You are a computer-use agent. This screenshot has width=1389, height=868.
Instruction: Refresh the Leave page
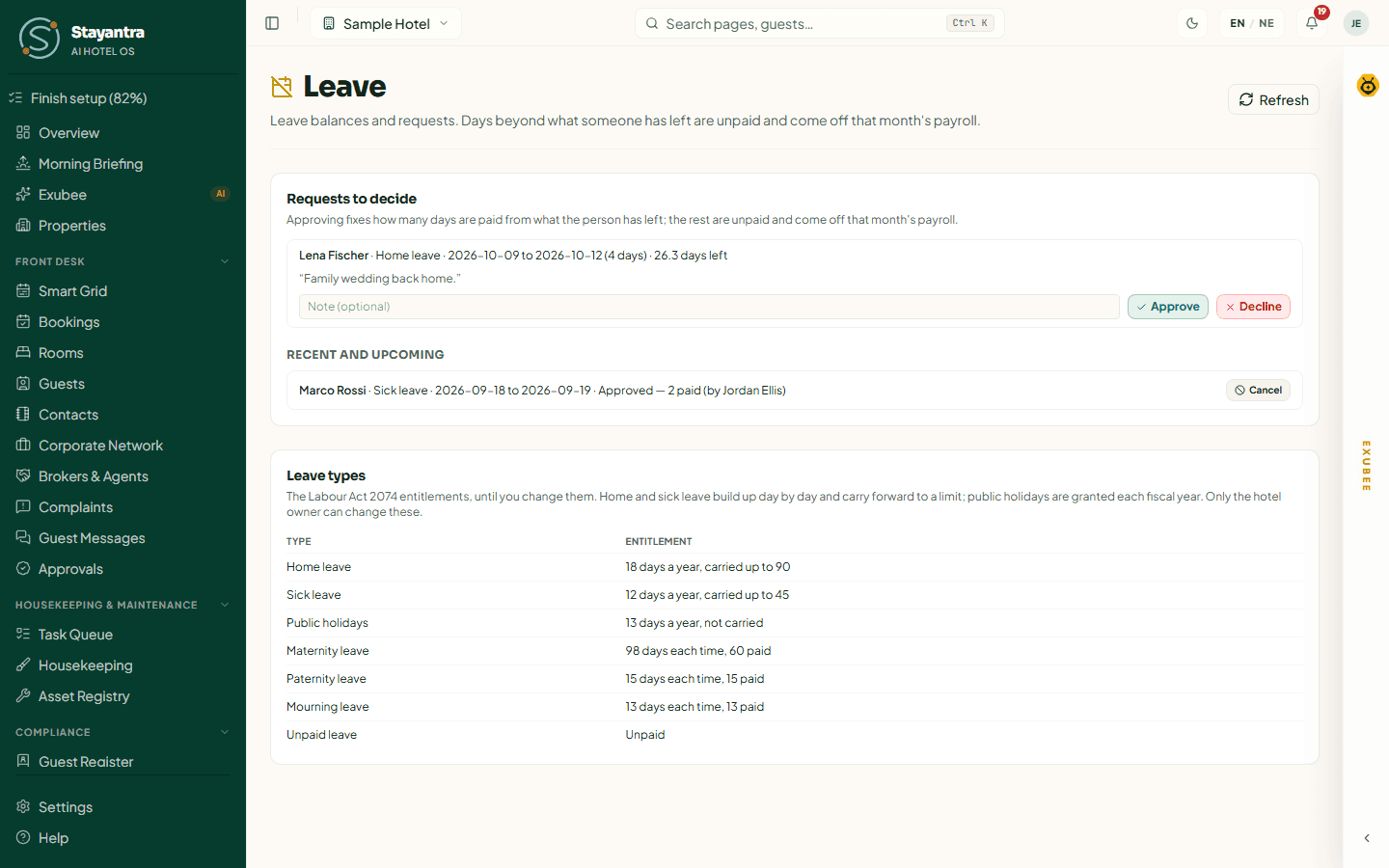coord(1273,100)
